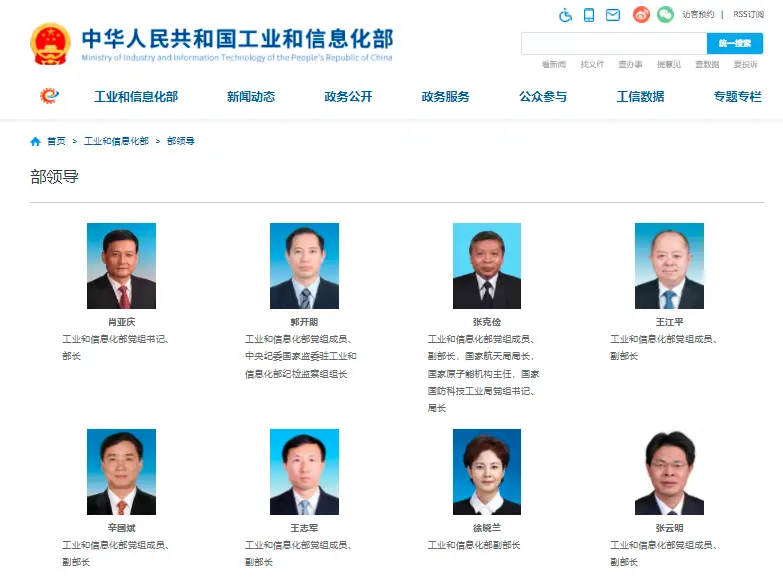Click the orange swirl icon in navigation bar
The height and width of the screenshot is (582, 783).
pyautogui.click(x=49, y=95)
